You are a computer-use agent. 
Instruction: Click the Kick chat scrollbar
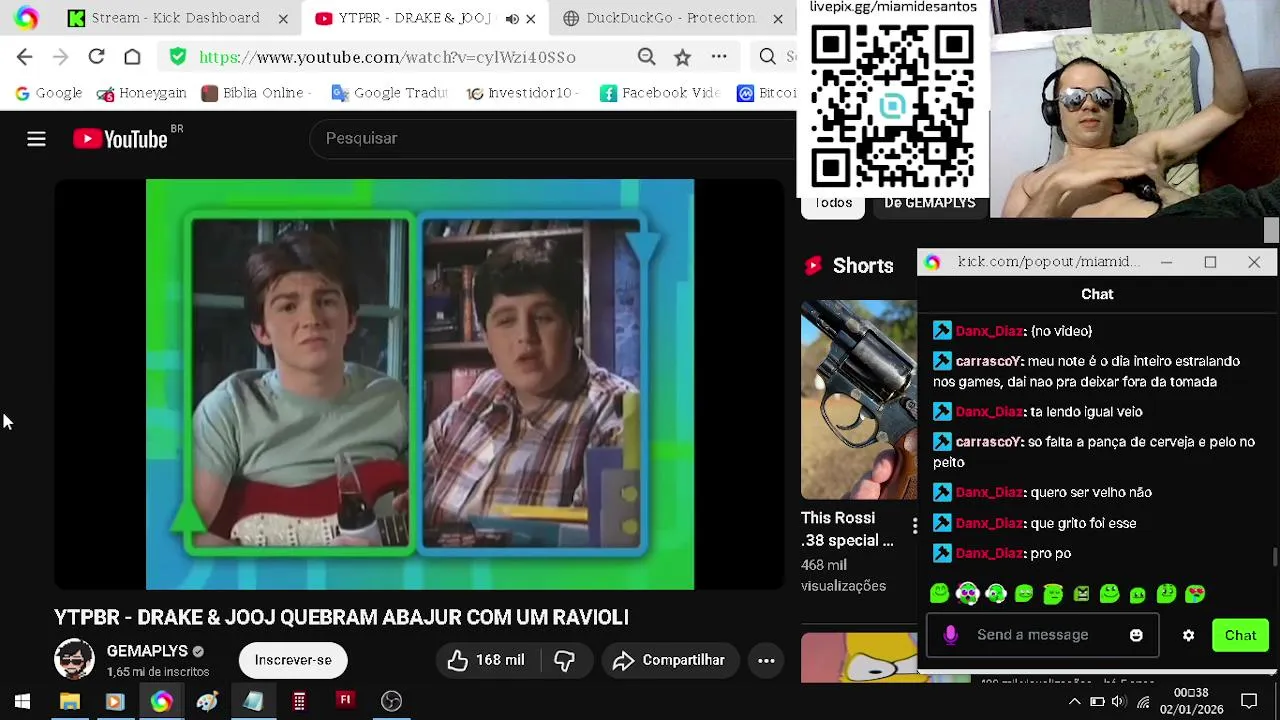(1273, 556)
